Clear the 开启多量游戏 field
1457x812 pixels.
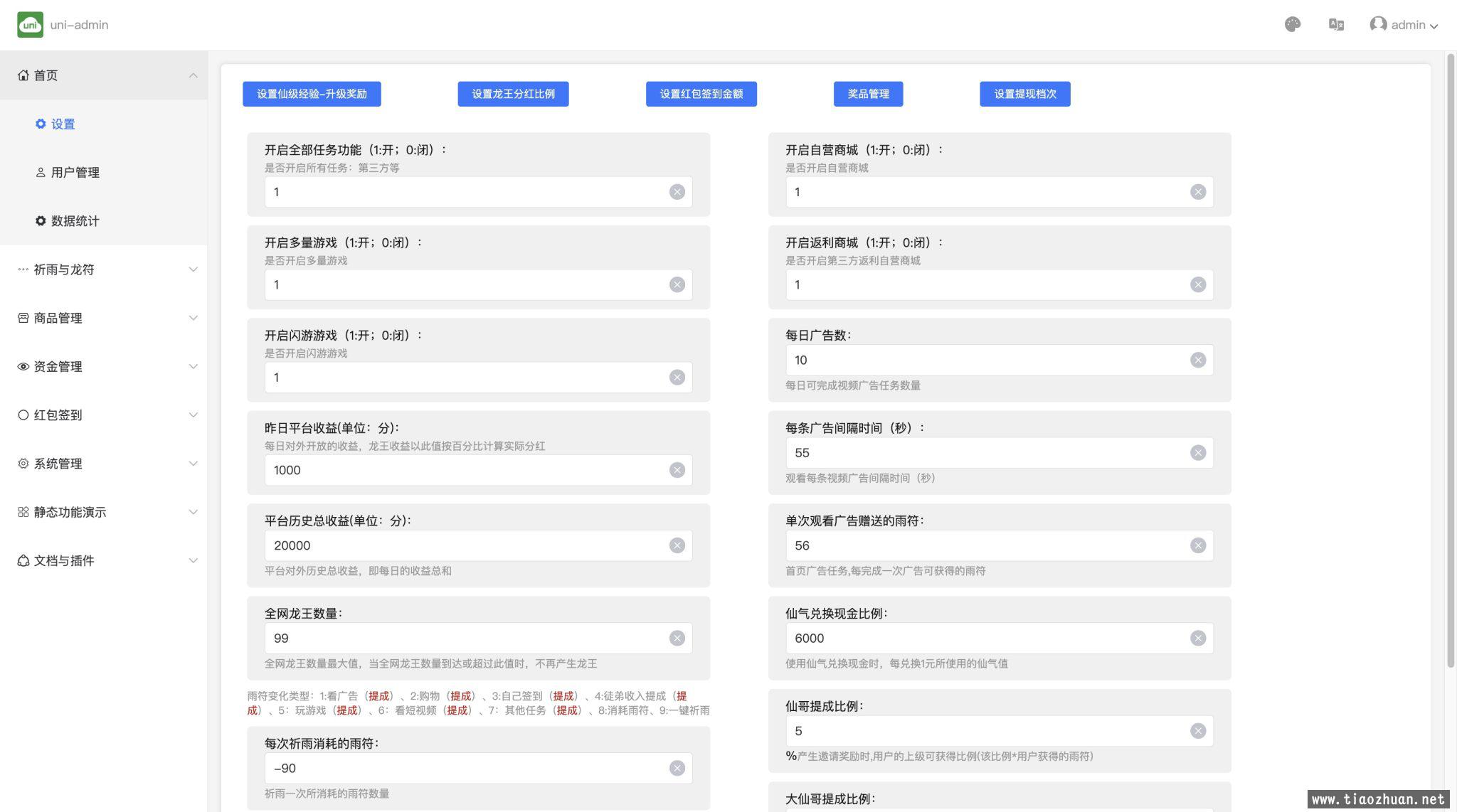click(677, 284)
